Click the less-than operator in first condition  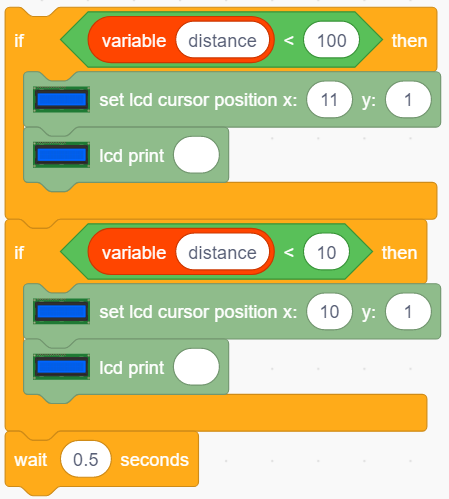click(x=289, y=41)
